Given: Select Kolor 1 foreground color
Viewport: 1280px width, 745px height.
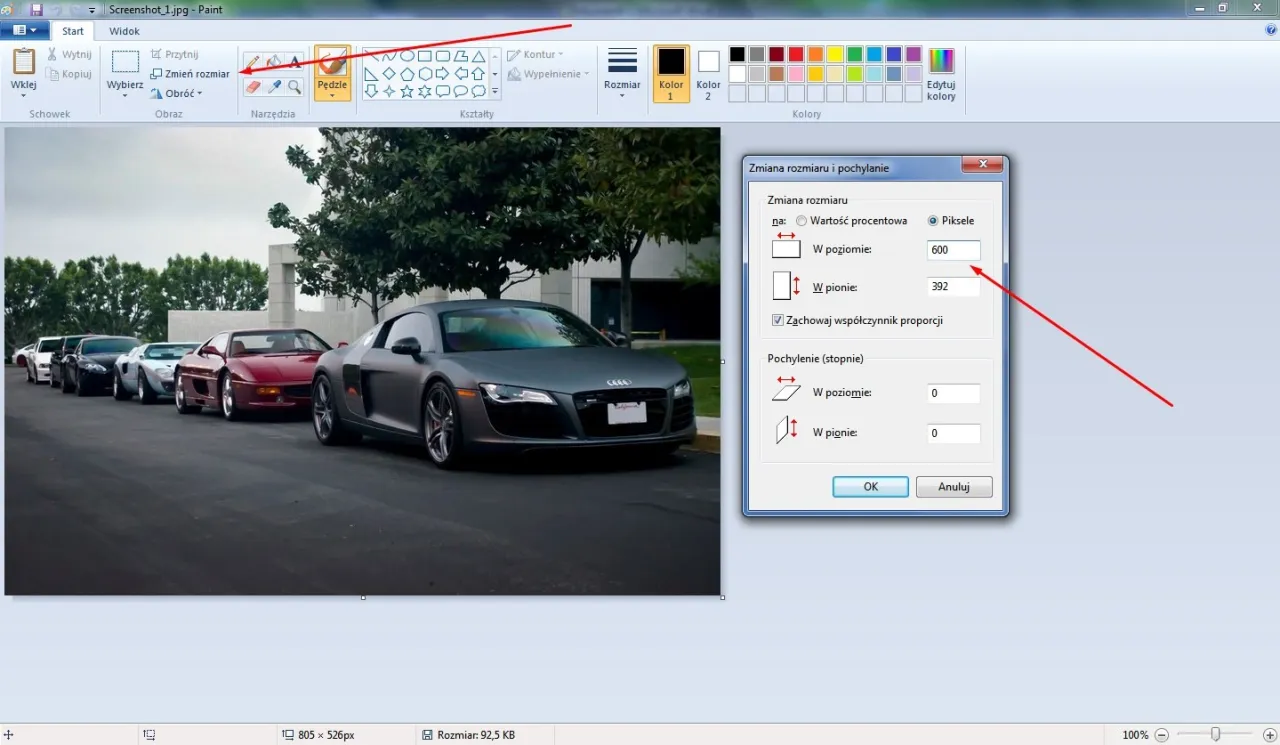Looking at the screenshot, I should coord(671,74).
